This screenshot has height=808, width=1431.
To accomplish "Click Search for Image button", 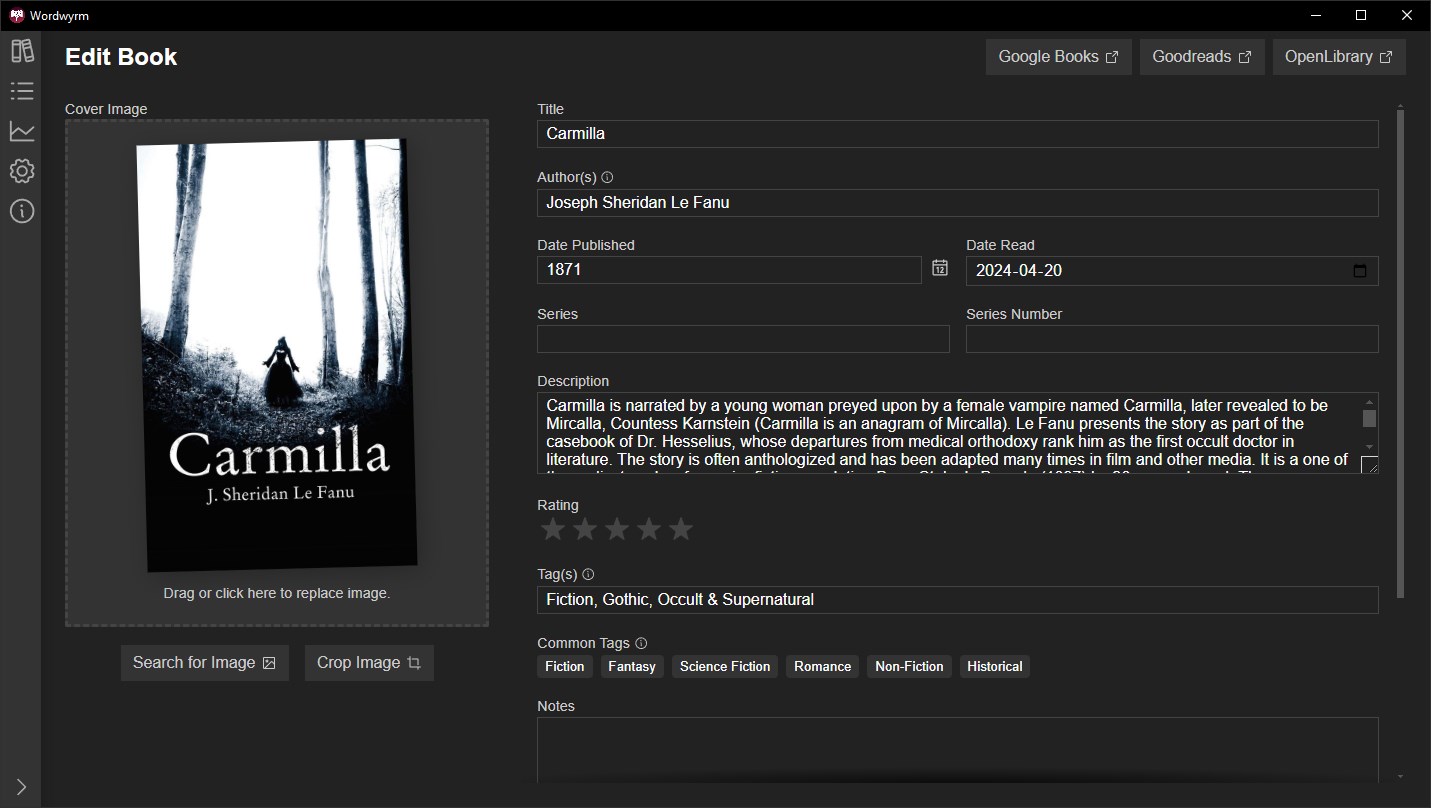I will 205,663.
